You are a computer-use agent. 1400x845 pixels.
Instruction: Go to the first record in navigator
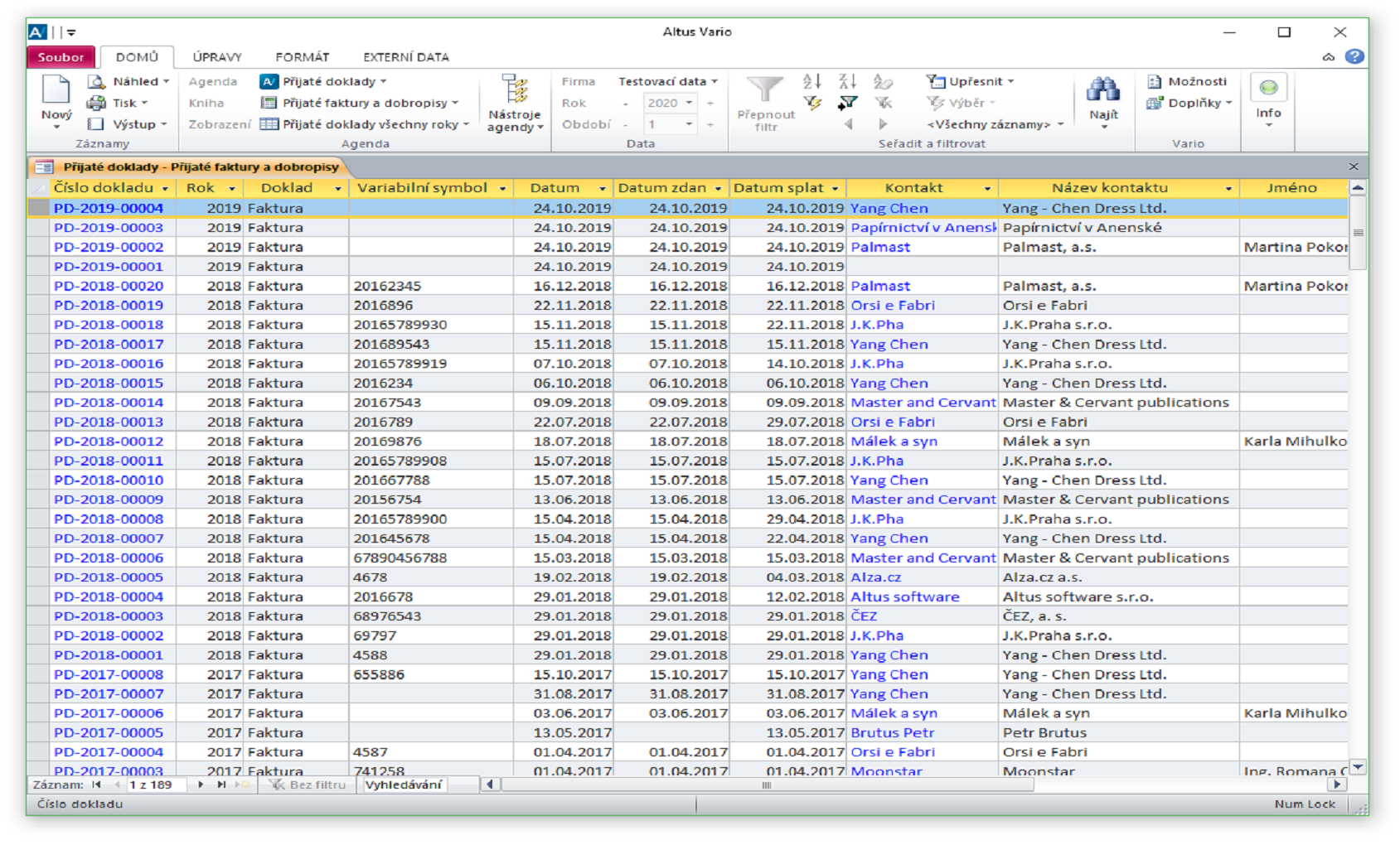point(96,785)
